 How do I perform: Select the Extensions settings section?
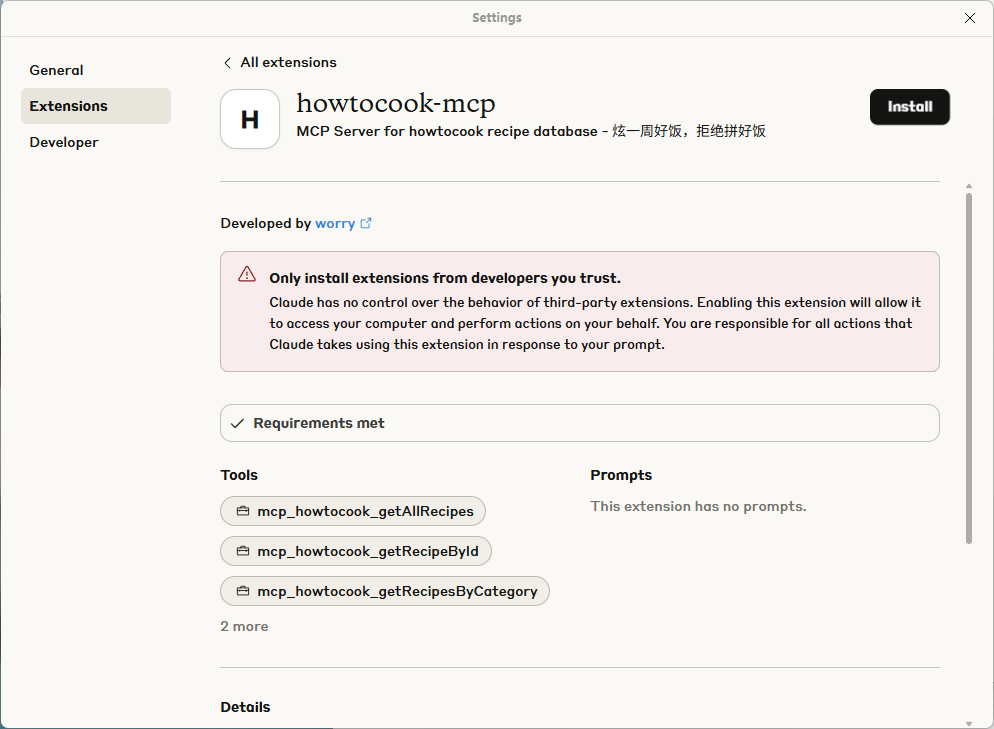click(x=96, y=106)
